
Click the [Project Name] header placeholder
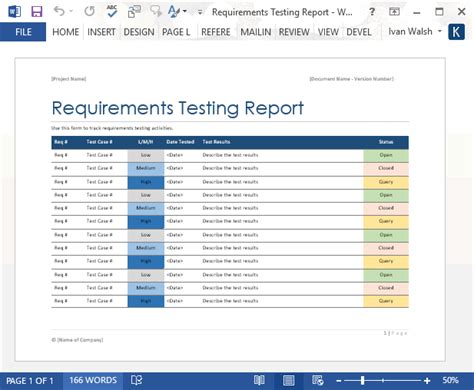(x=69, y=79)
